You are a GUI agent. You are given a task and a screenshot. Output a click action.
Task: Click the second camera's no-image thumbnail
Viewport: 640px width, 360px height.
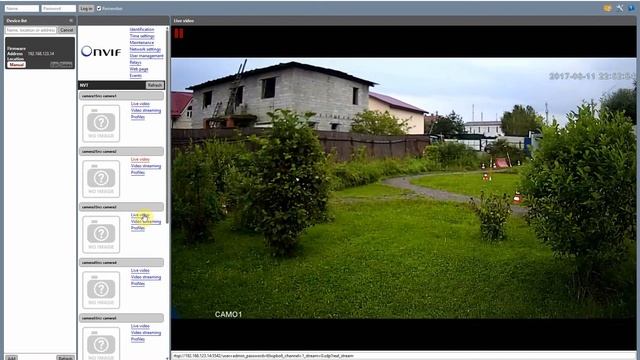coord(101,179)
